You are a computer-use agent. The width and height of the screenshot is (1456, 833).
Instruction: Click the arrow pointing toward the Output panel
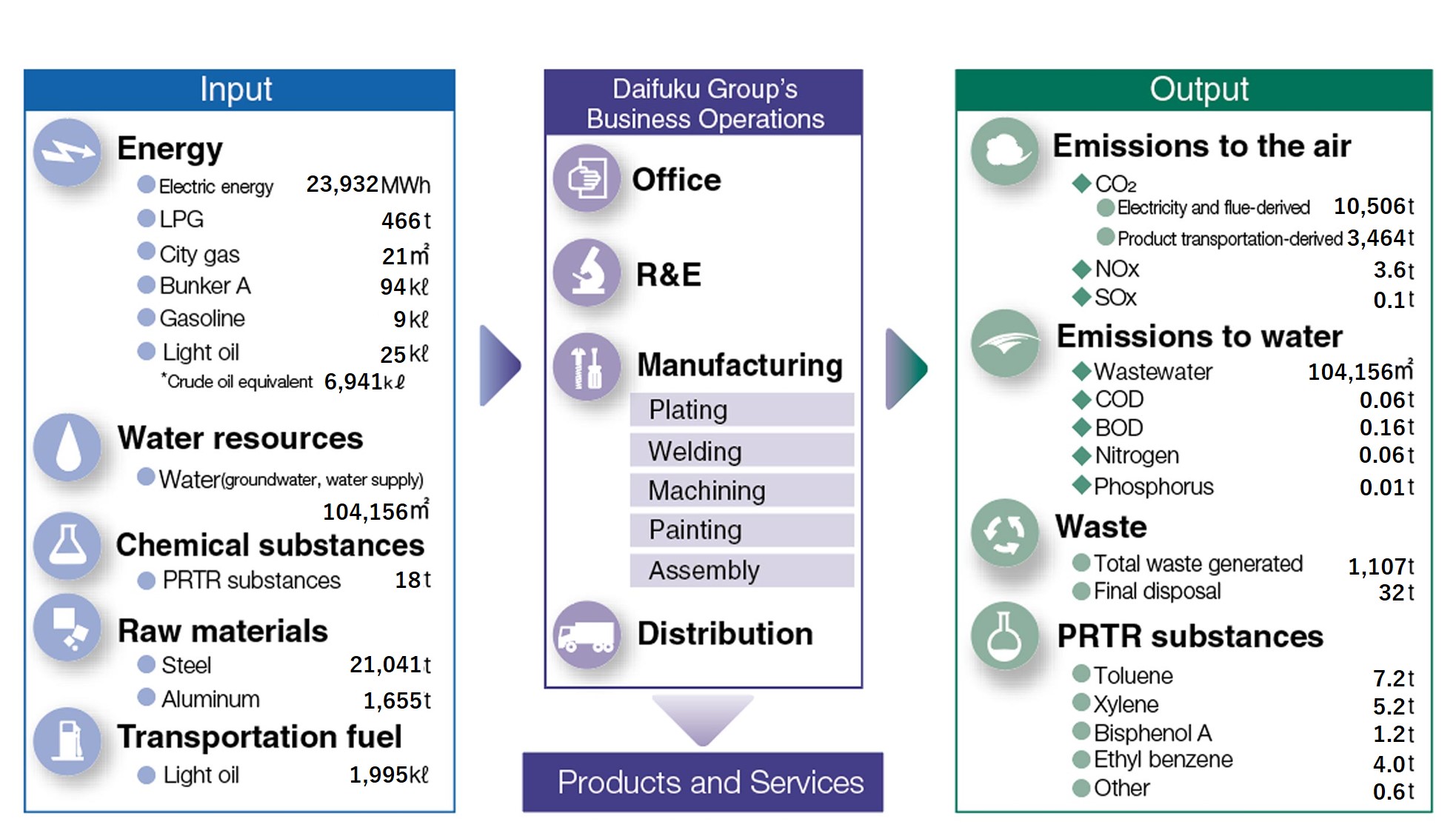point(906,369)
